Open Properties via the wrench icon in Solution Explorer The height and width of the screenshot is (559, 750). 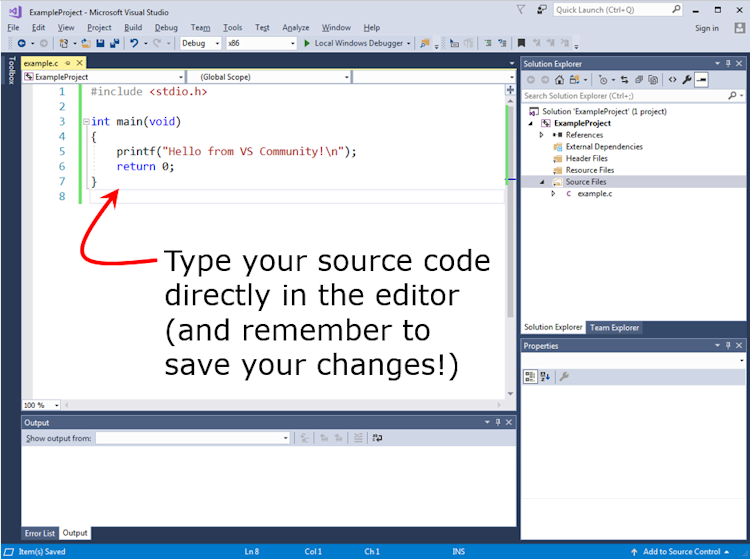[687, 80]
